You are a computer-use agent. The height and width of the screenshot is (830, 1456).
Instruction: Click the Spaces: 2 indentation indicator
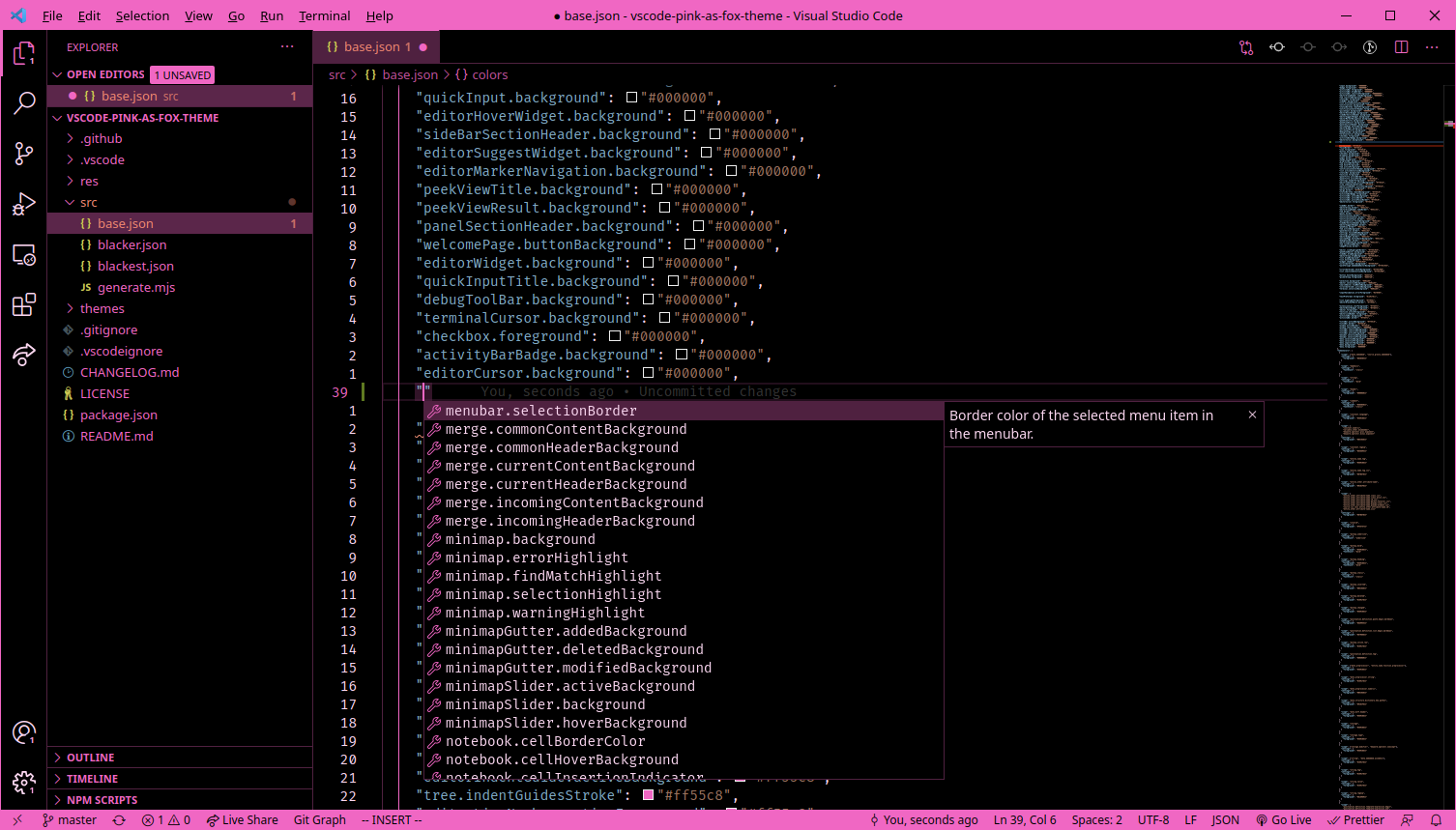1097,819
